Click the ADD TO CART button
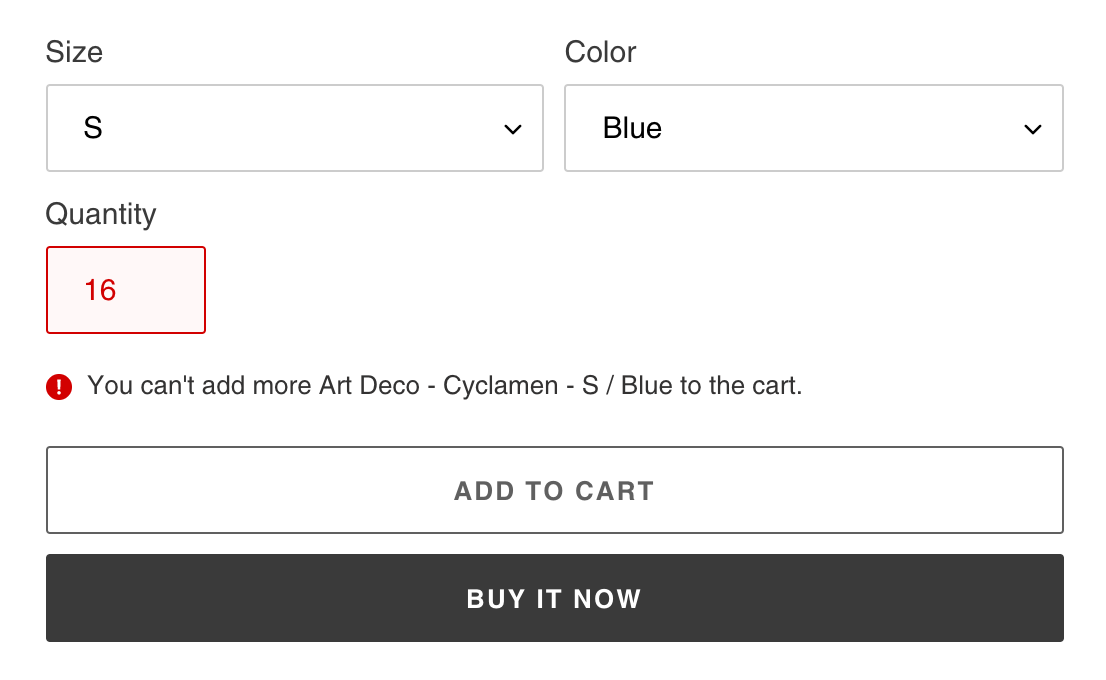Viewport: 1106px width, 680px height. click(x=554, y=490)
